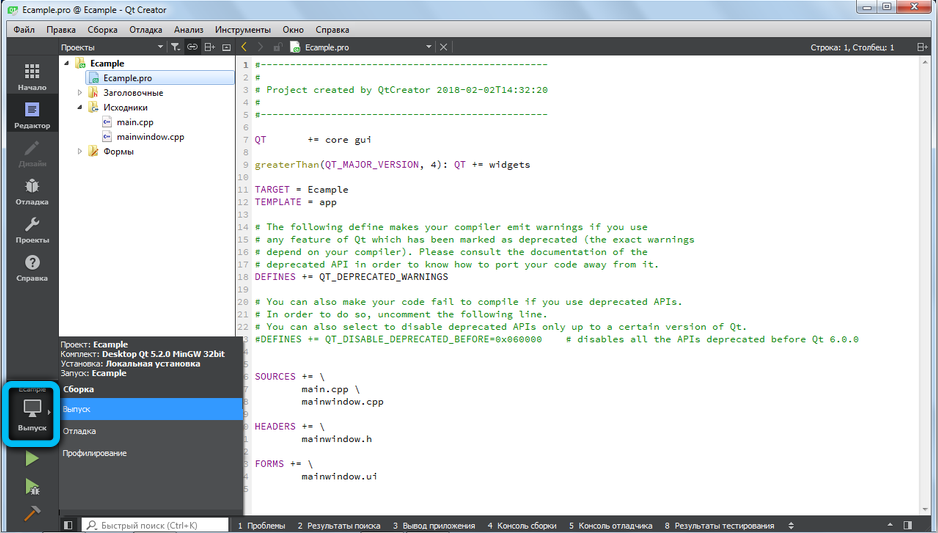Click the green Run button
Viewport: 938px width, 533px height.
point(32,459)
